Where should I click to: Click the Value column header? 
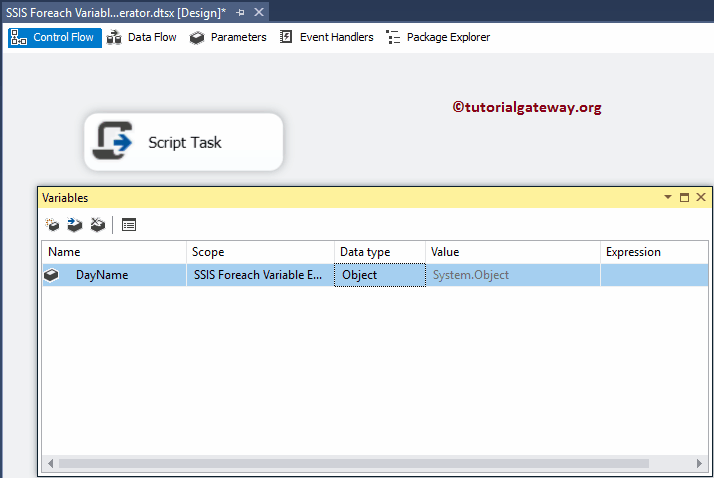point(513,252)
